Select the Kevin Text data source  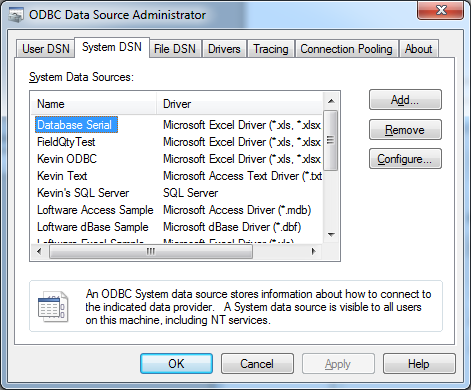pyautogui.click(x=62, y=176)
